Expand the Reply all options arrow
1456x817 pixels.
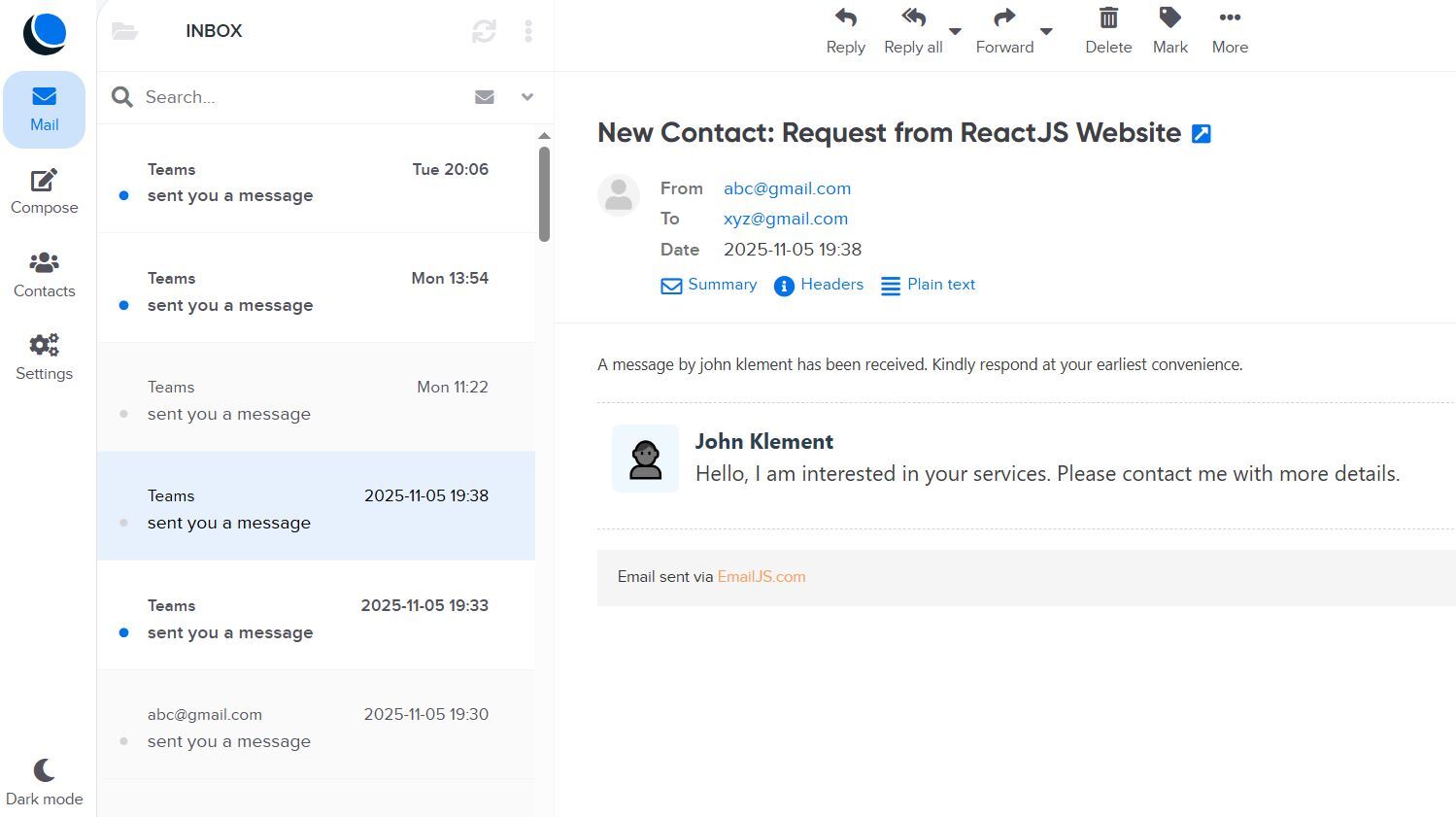pos(955,31)
